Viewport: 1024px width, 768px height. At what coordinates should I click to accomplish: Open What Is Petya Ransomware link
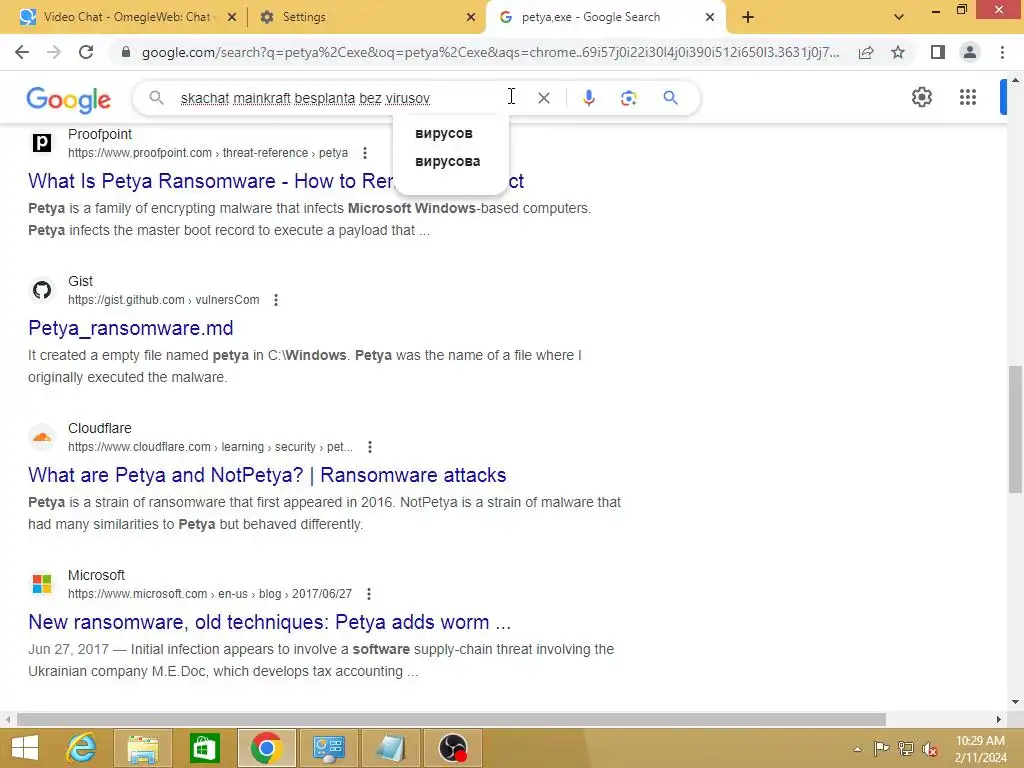pos(276,181)
